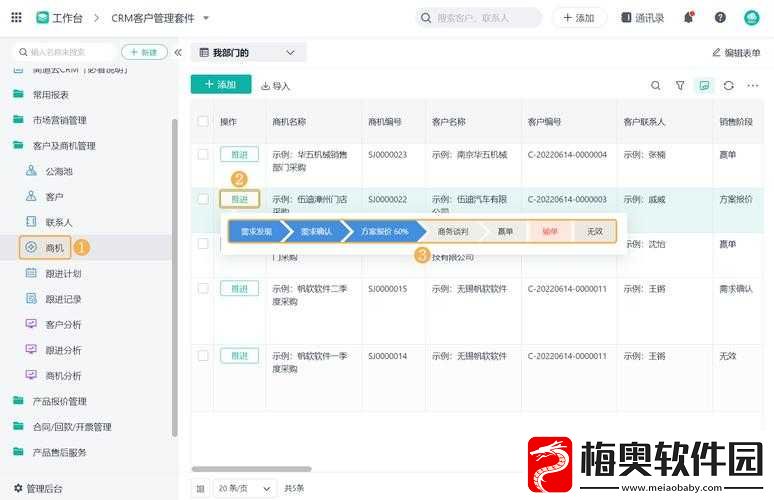Click the top search field for customers
Screen dimensions: 774x500
(x=478, y=18)
